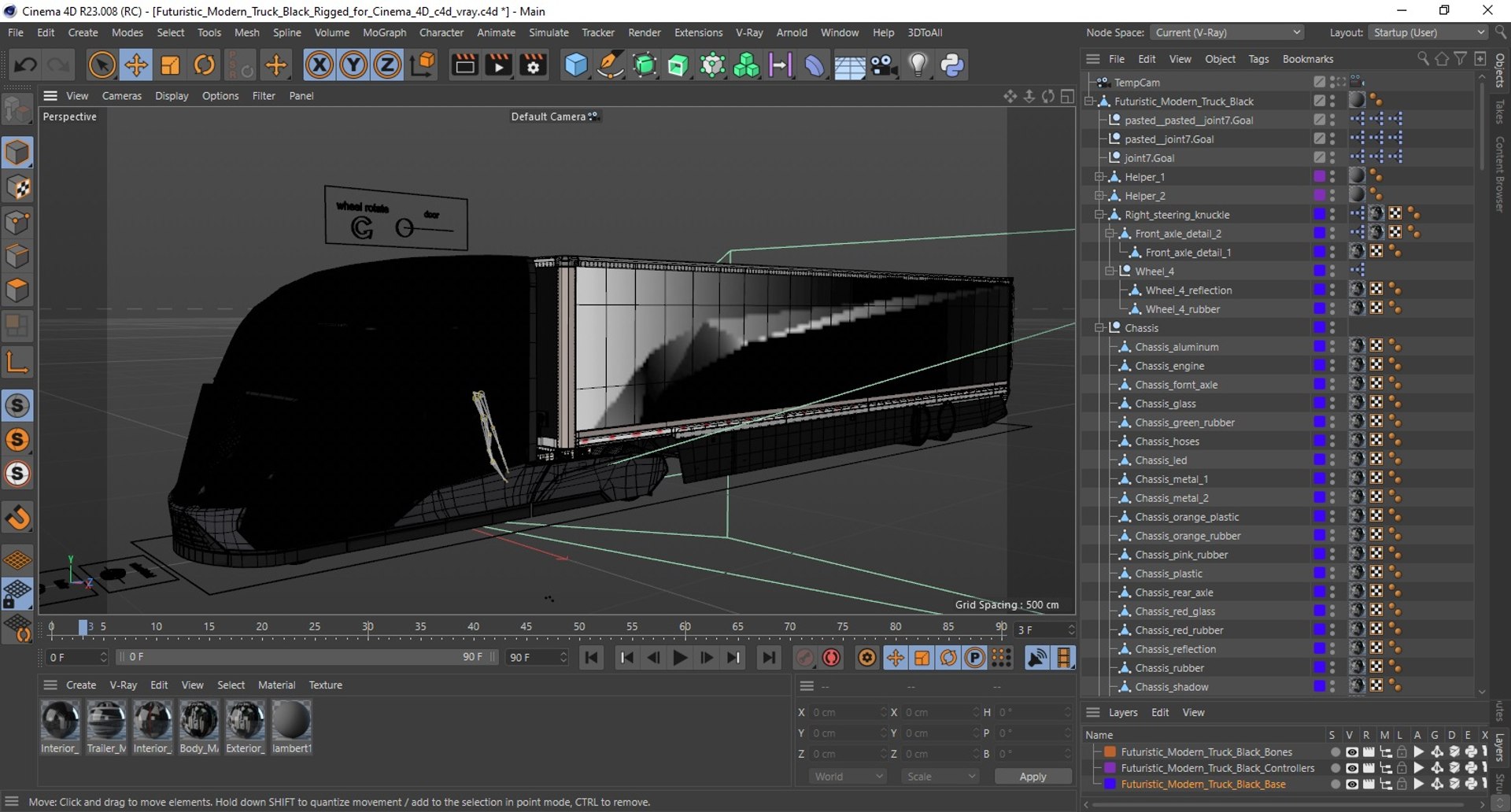Viewport: 1511px width, 812px height.
Task: Toggle X axis lock
Action: click(319, 65)
